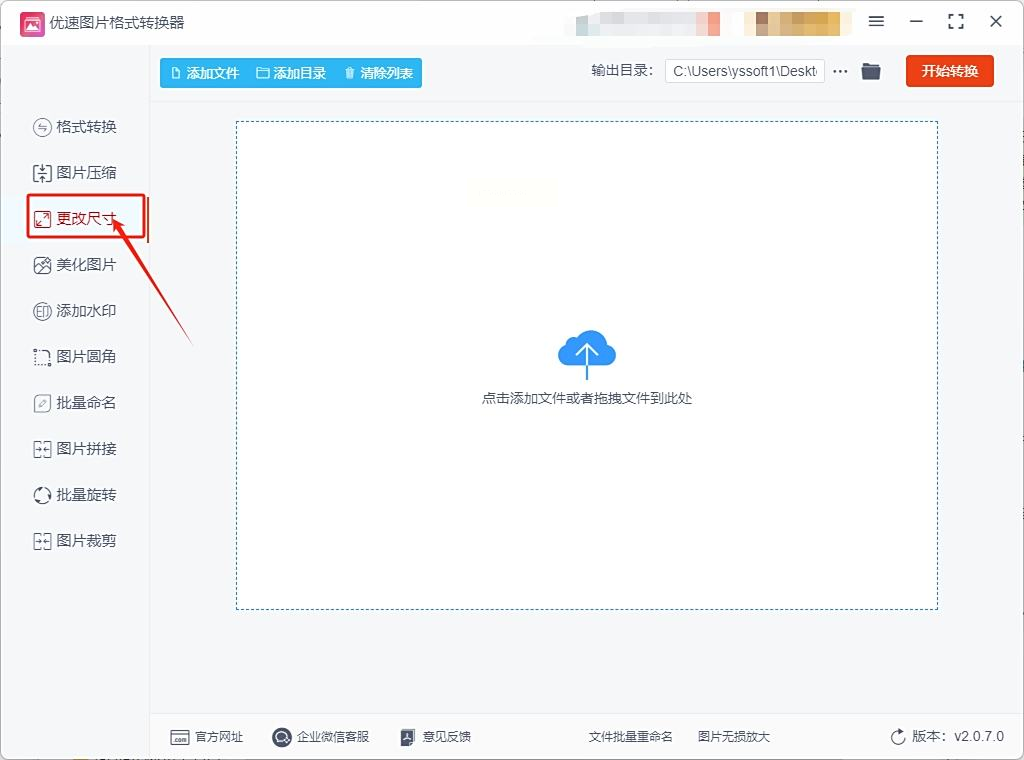Image resolution: width=1024 pixels, height=760 pixels.
Task: Open the hamburger menu in title bar
Action: (x=876, y=22)
